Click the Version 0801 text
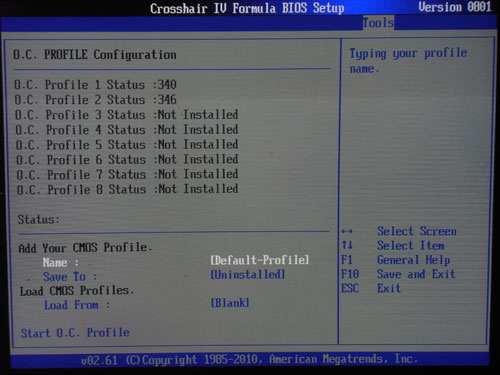This screenshot has width=500, height=375. pos(455,7)
